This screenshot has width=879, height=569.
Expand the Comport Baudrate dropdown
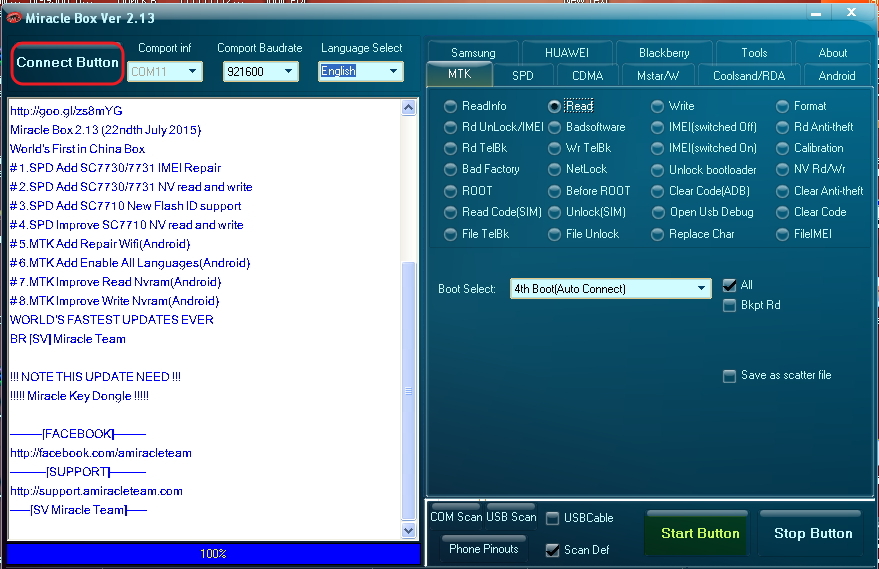[x=261, y=71]
